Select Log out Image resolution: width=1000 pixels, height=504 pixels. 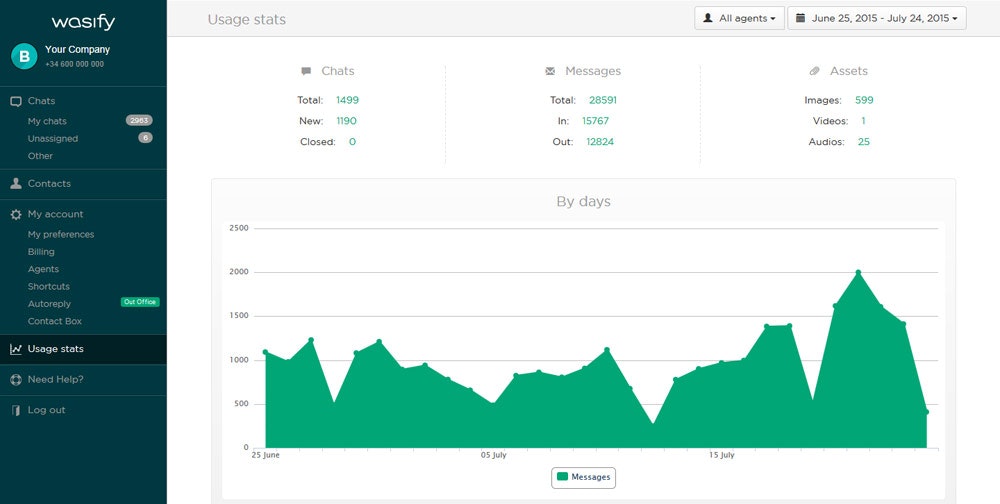[47, 410]
